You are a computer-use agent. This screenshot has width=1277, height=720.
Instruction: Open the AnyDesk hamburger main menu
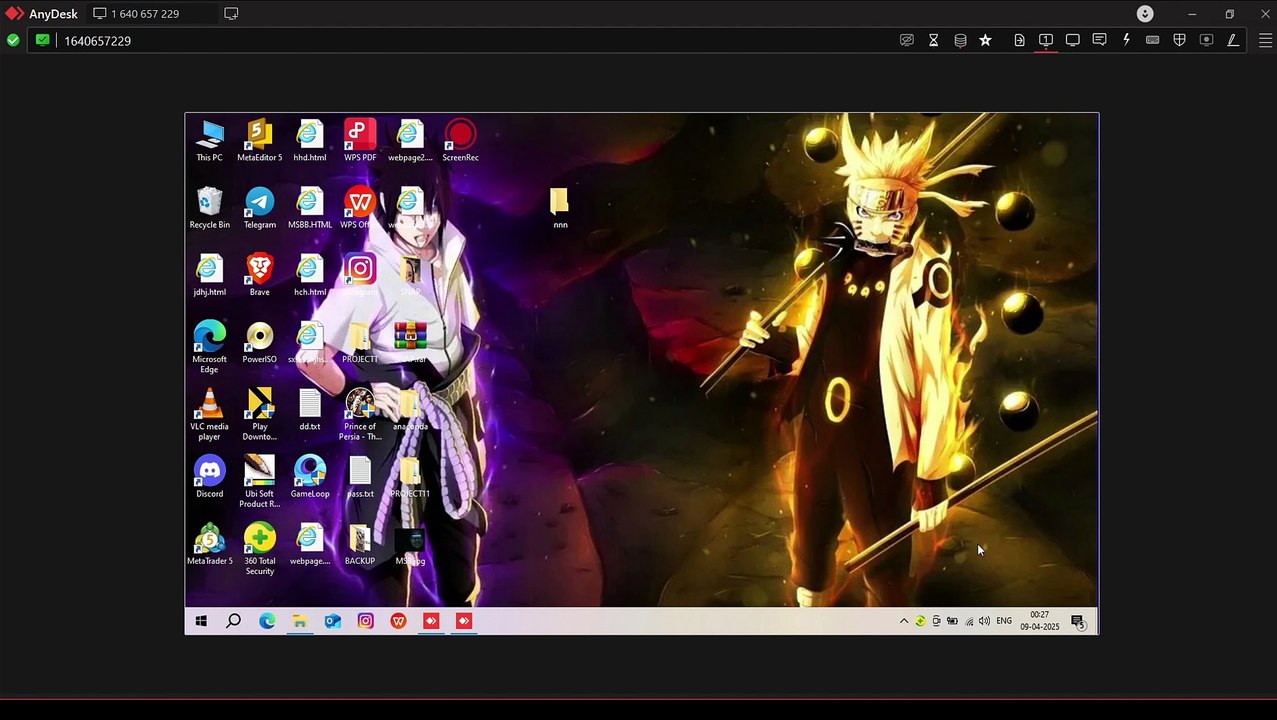coord(1265,40)
